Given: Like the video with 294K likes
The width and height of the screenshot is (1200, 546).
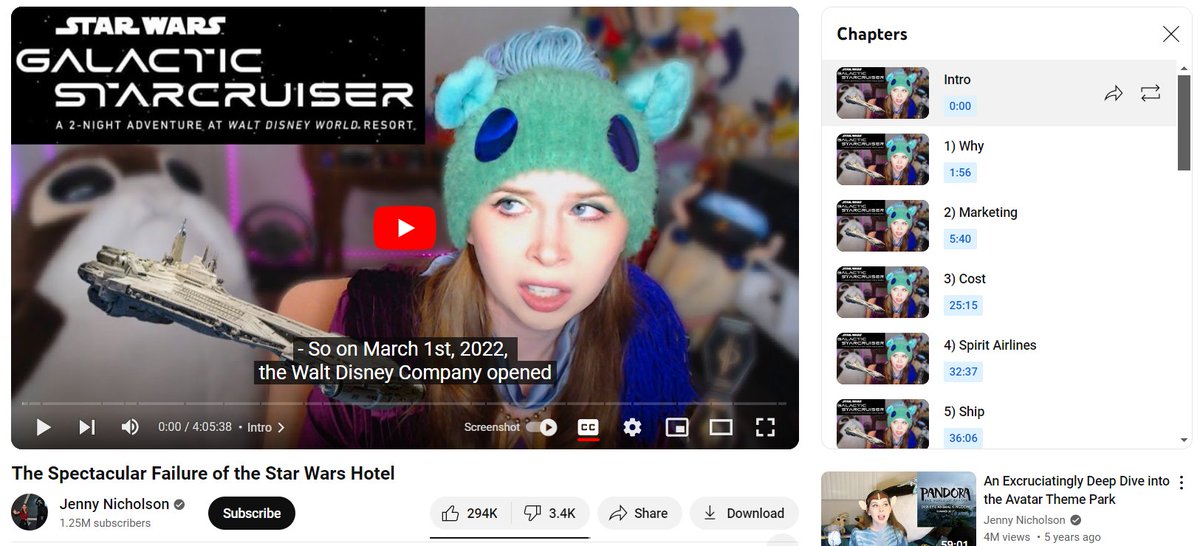Looking at the screenshot, I should click(x=470, y=513).
